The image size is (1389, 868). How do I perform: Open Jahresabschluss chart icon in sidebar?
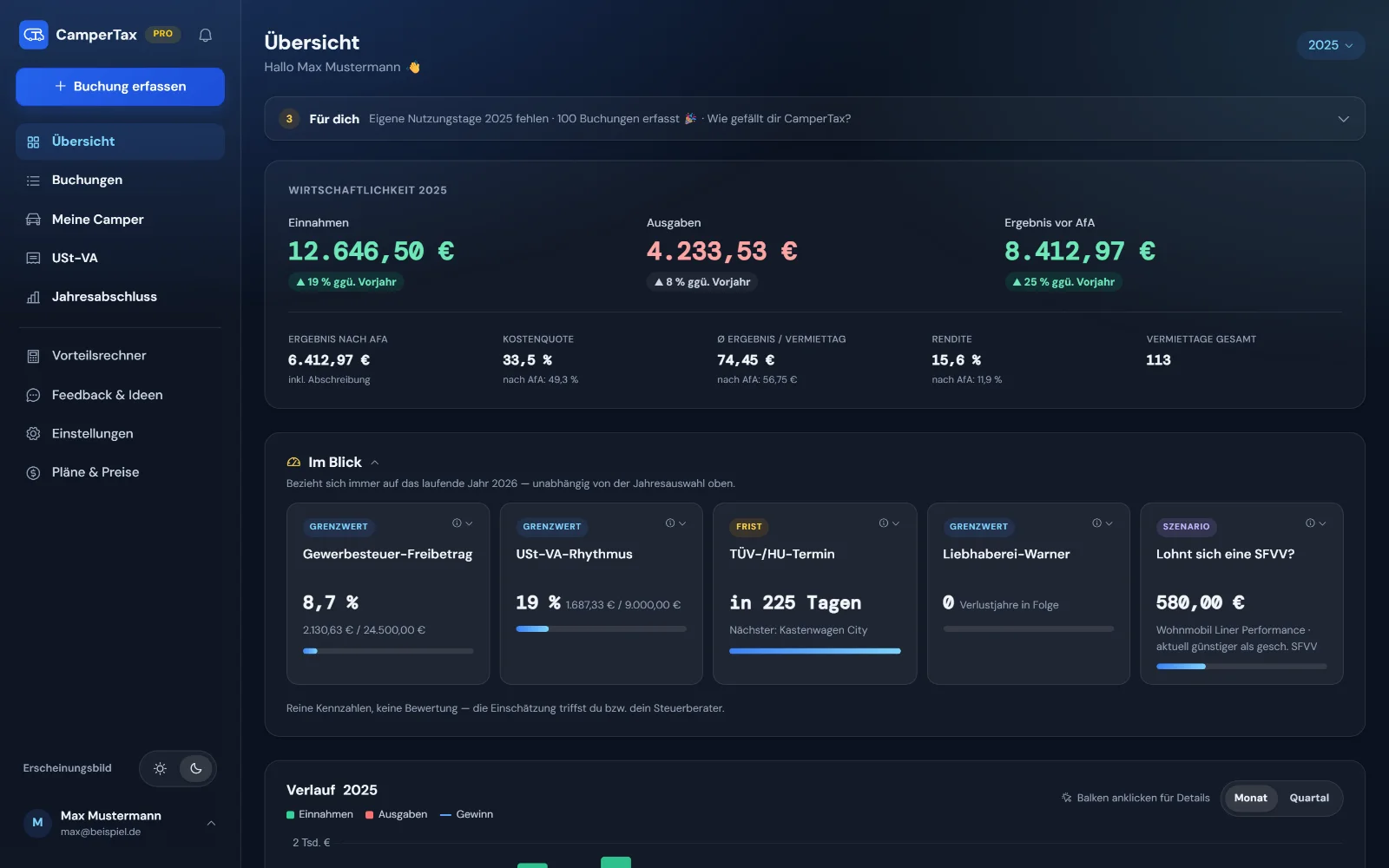[33, 297]
